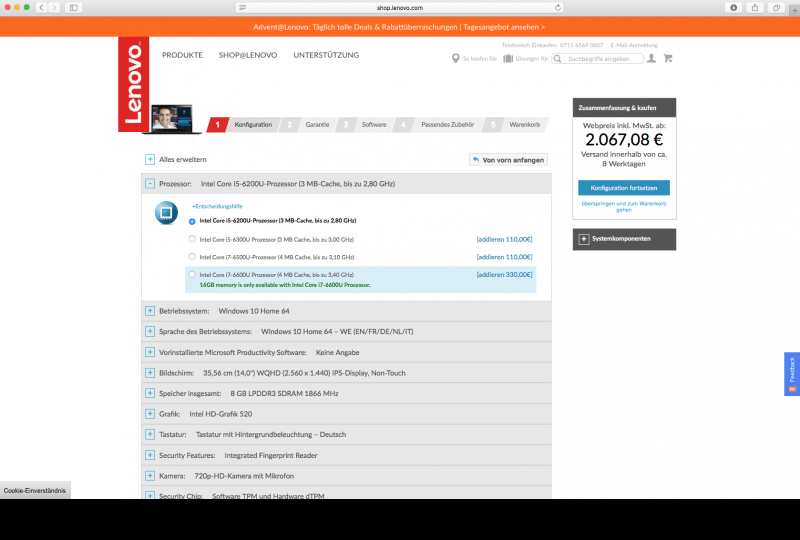Image resolution: width=800 pixels, height=540 pixels.
Task: Expand the Speicher insgesamt section
Action: (x=149, y=393)
